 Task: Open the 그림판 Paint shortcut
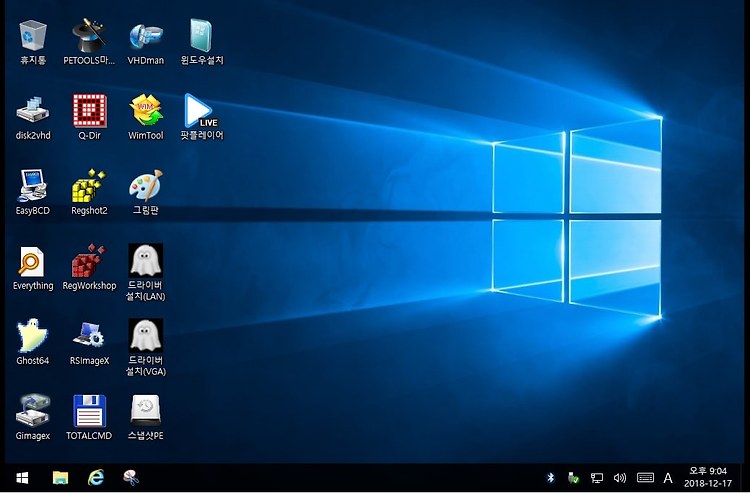pyautogui.click(x=145, y=192)
